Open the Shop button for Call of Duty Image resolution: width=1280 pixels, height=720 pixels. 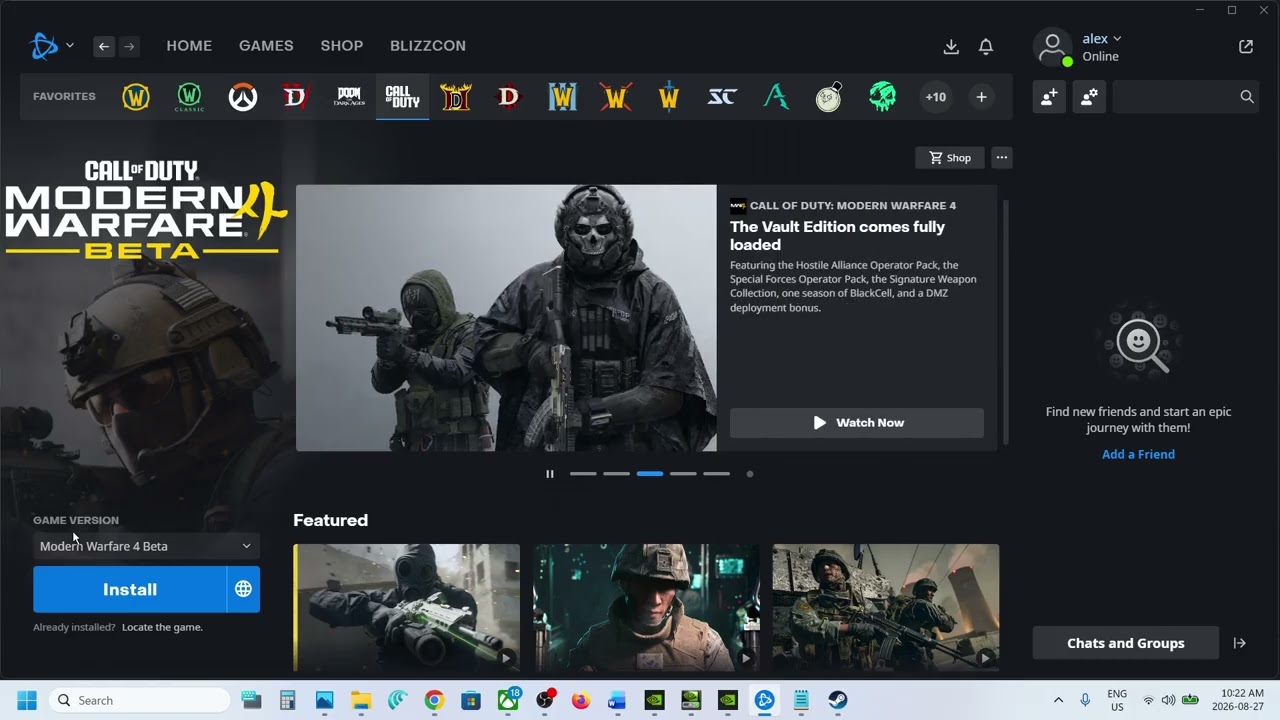(x=950, y=158)
